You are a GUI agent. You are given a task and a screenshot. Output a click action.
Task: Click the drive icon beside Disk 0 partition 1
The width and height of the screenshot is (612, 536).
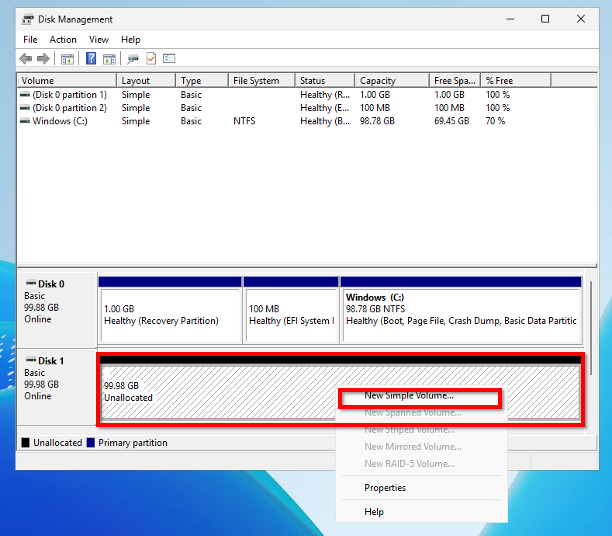pos(25,95)
